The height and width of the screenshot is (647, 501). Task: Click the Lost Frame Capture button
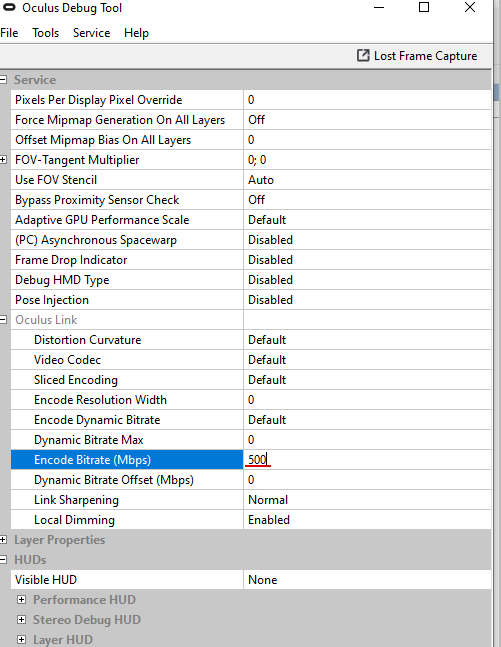(x=417, y=55)
